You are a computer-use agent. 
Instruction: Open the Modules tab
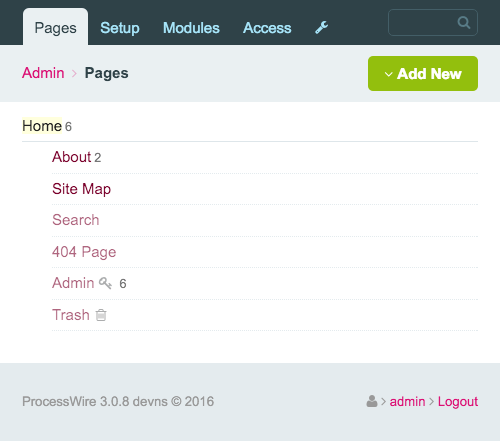(191, 28)
